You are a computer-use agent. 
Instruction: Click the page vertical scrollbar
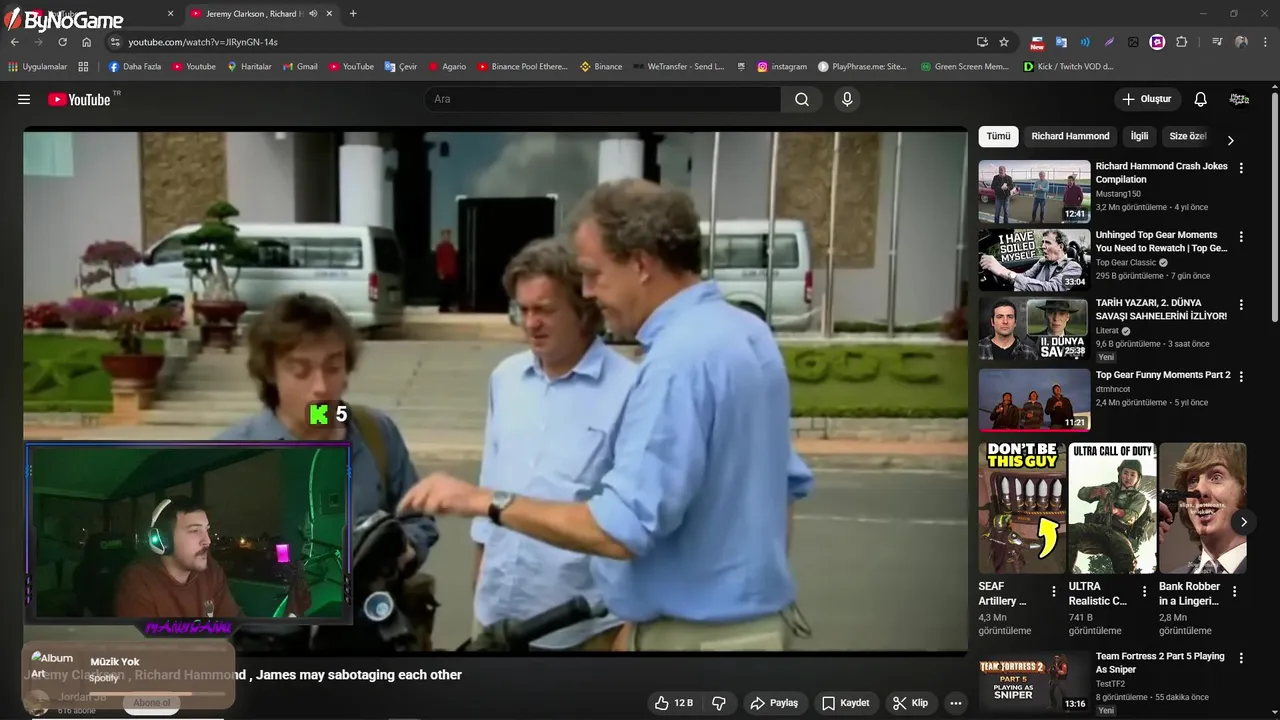tap(1274, 208)
